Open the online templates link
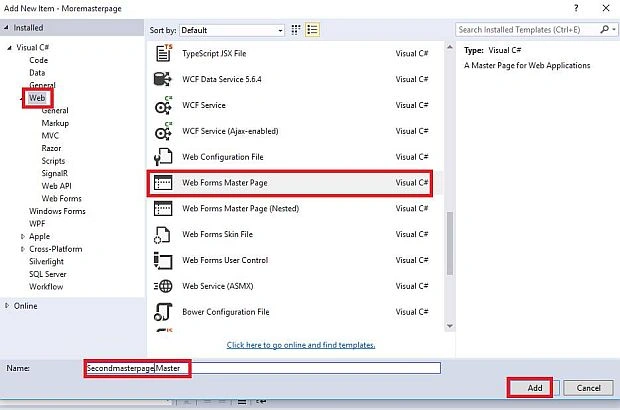 coord(301,345)
